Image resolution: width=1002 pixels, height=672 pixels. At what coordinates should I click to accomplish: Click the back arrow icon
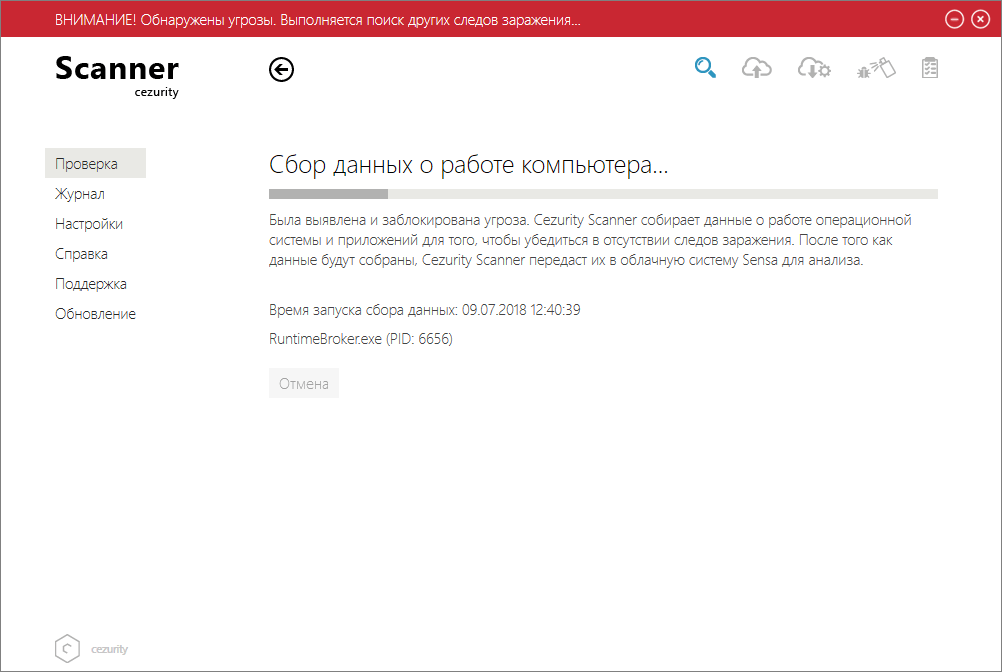point(281,70)
